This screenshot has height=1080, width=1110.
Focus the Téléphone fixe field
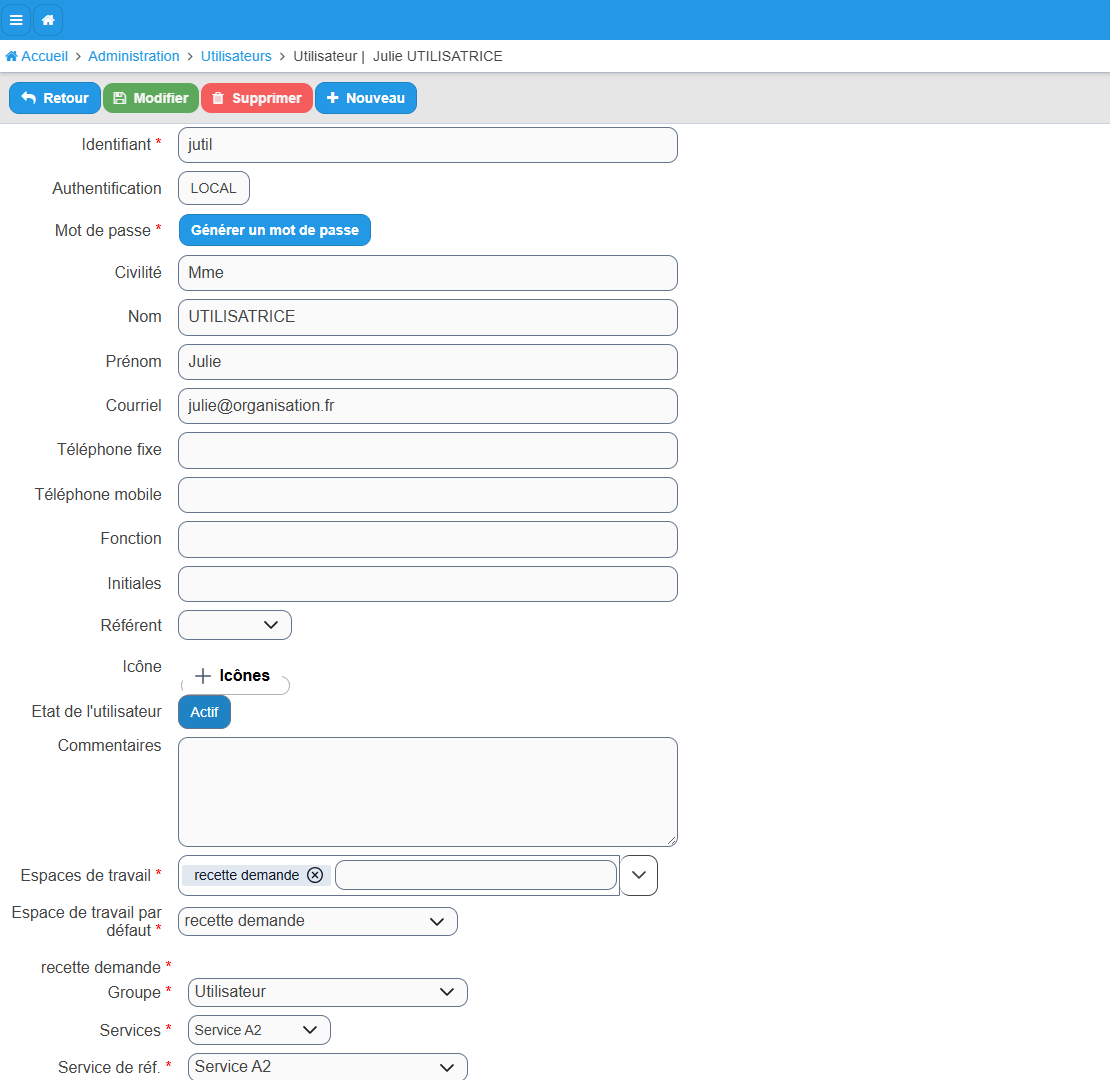point(428,451)
